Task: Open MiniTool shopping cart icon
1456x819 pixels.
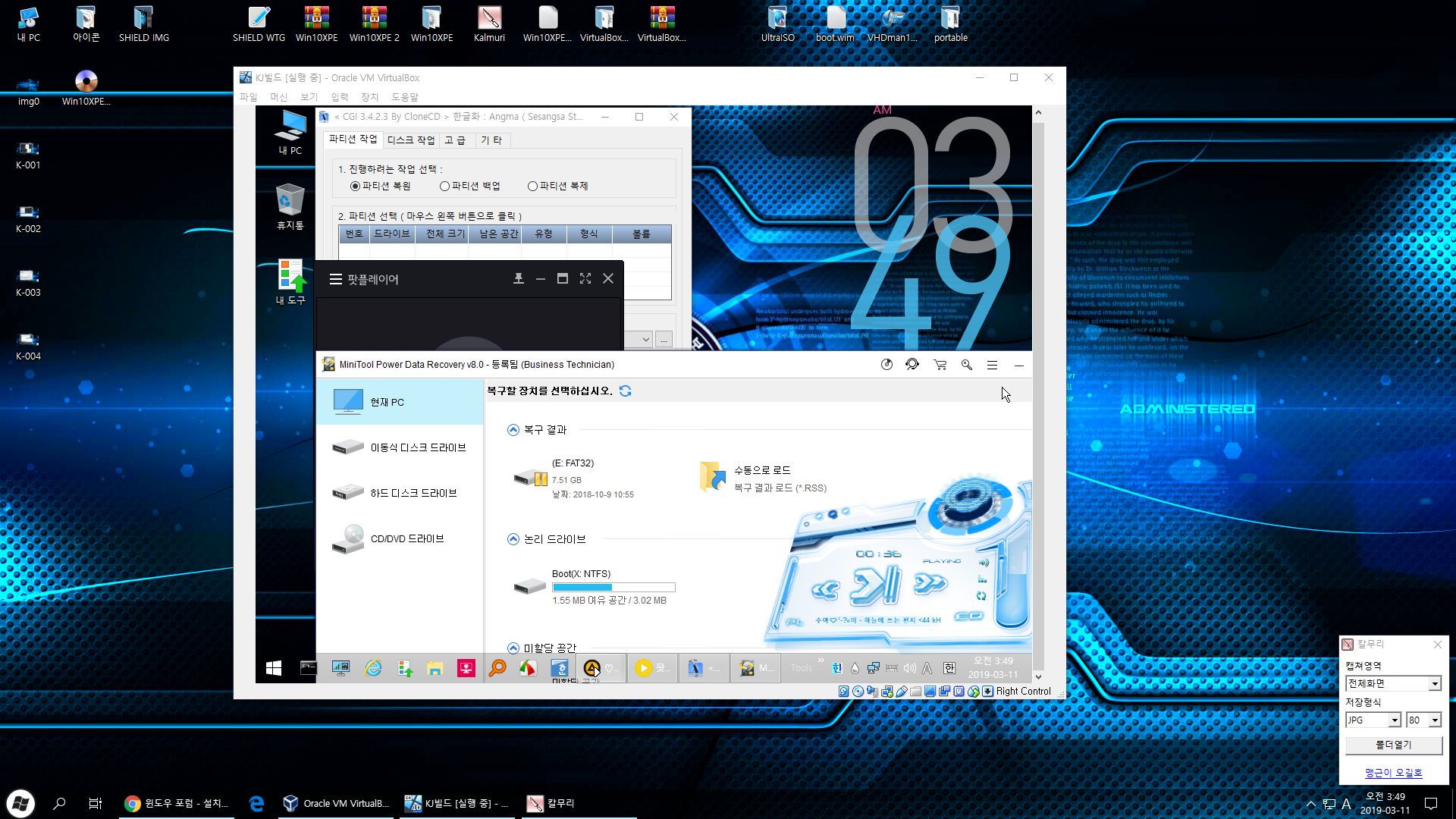Action: point(940,365)
